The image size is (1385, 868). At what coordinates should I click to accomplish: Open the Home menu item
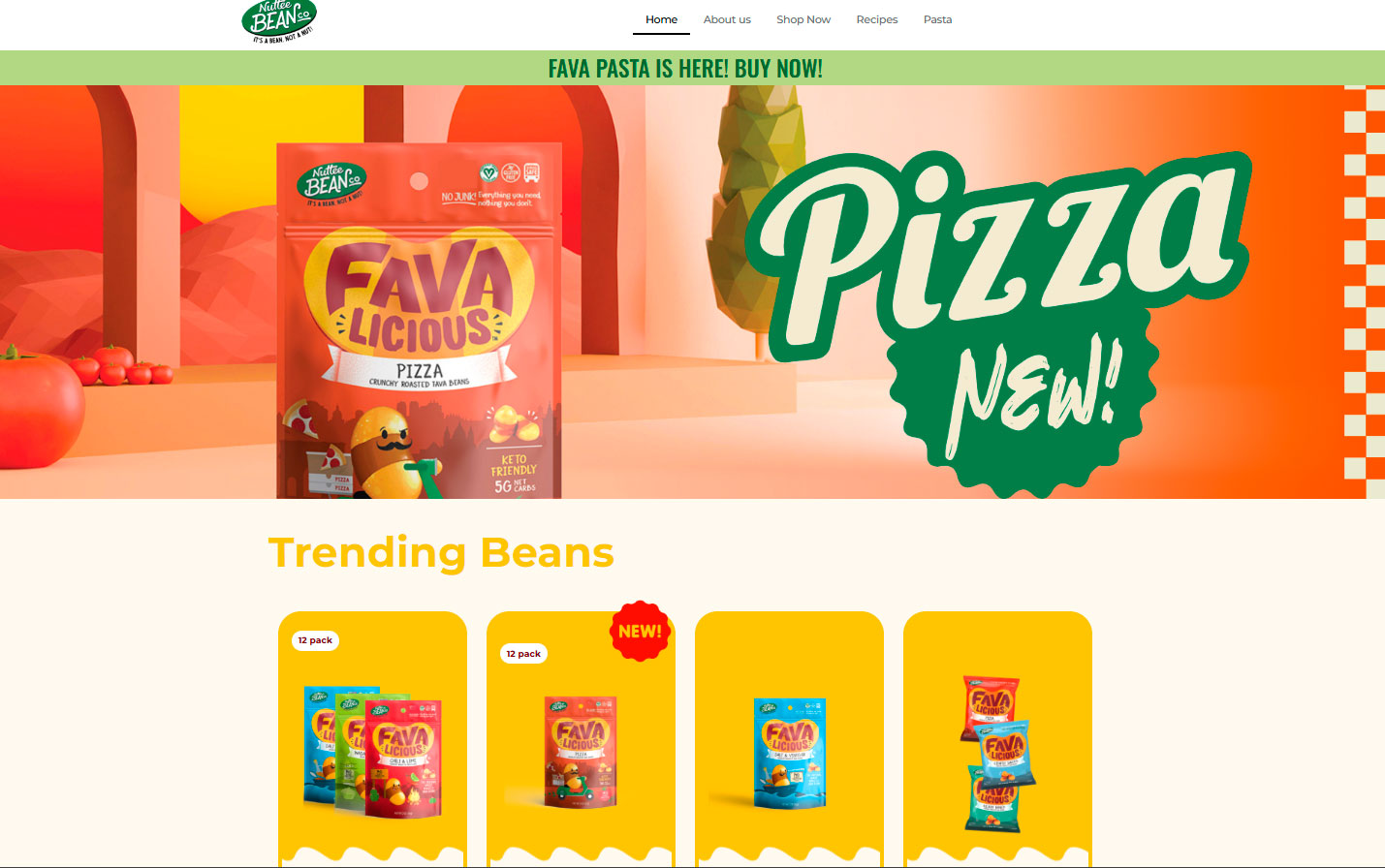point(661,19)
